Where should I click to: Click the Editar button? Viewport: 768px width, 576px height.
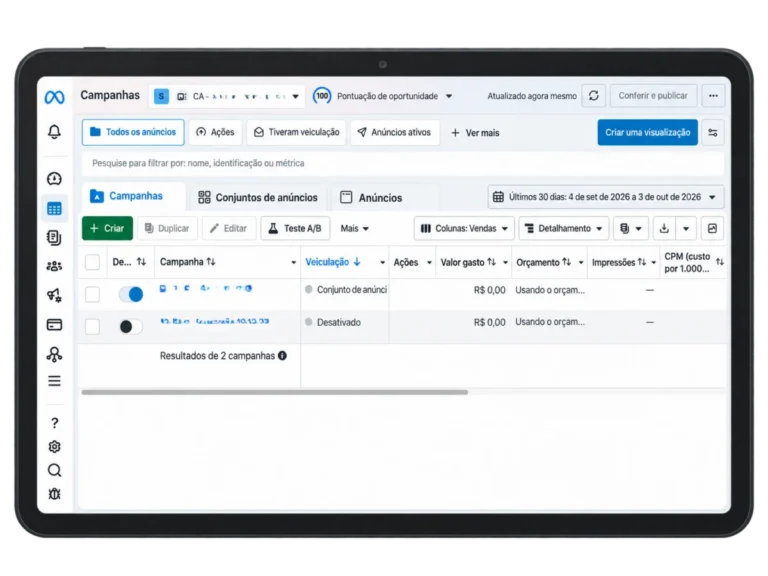pyautogui.click(x=228, y=228)
